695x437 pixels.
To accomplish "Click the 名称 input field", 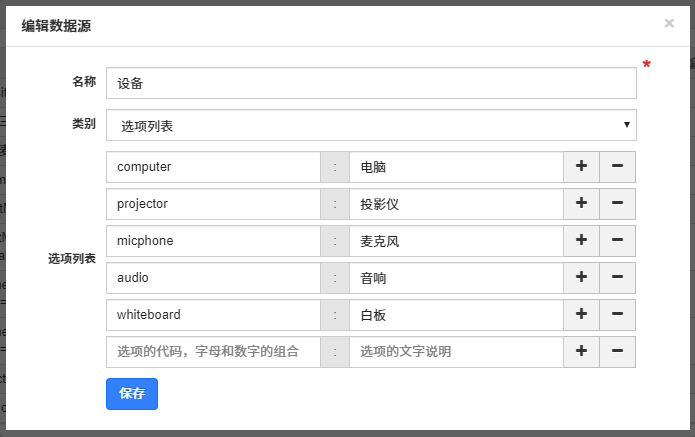I will coord(371,84).
